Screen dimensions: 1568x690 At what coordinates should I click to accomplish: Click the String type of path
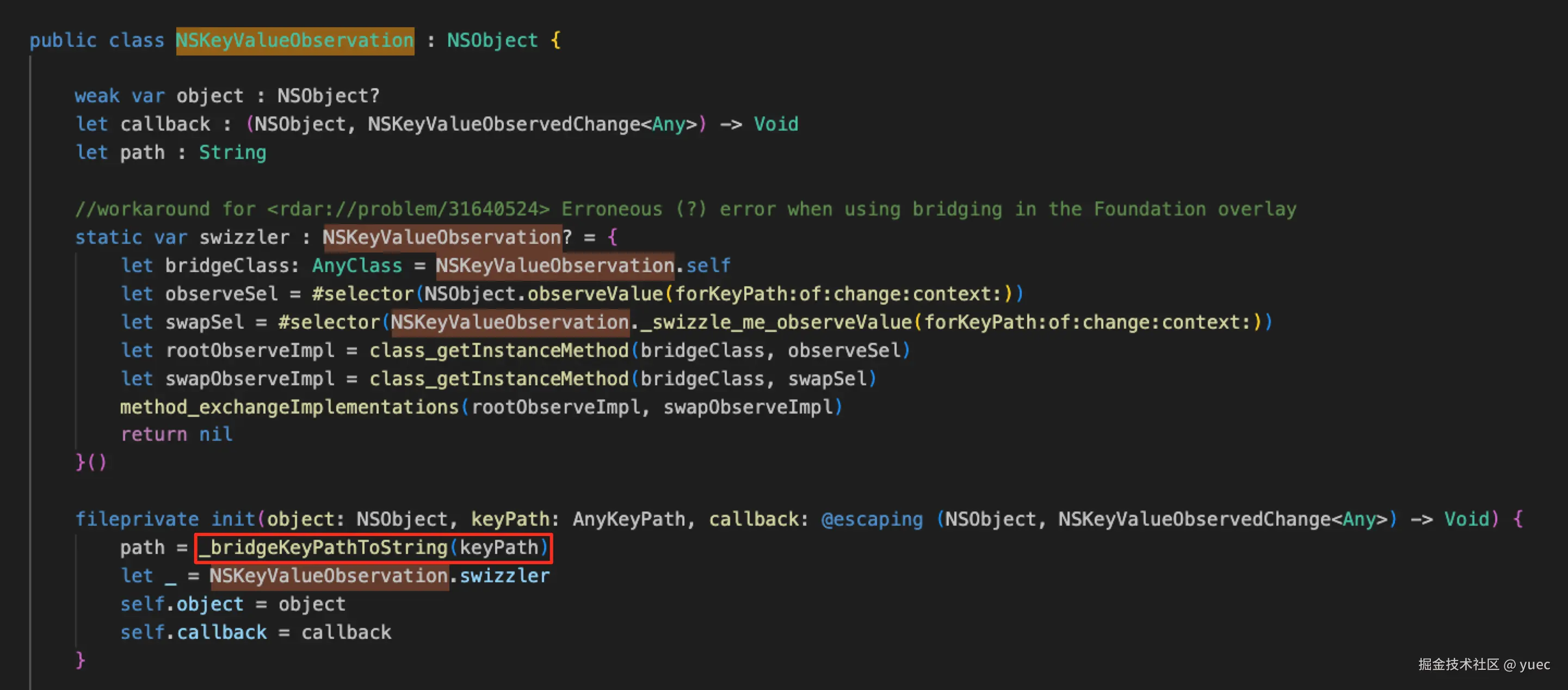pos(232,152)
